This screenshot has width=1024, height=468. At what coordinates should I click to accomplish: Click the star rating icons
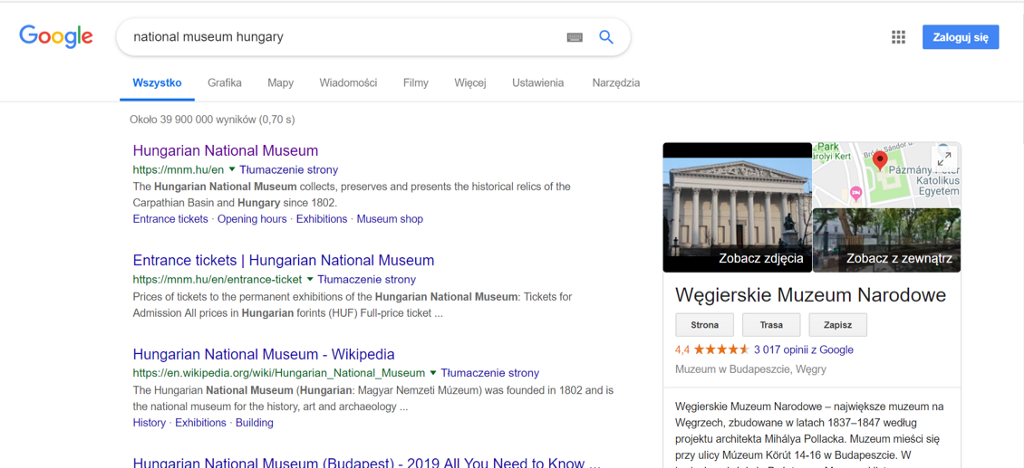coord(721,349)
